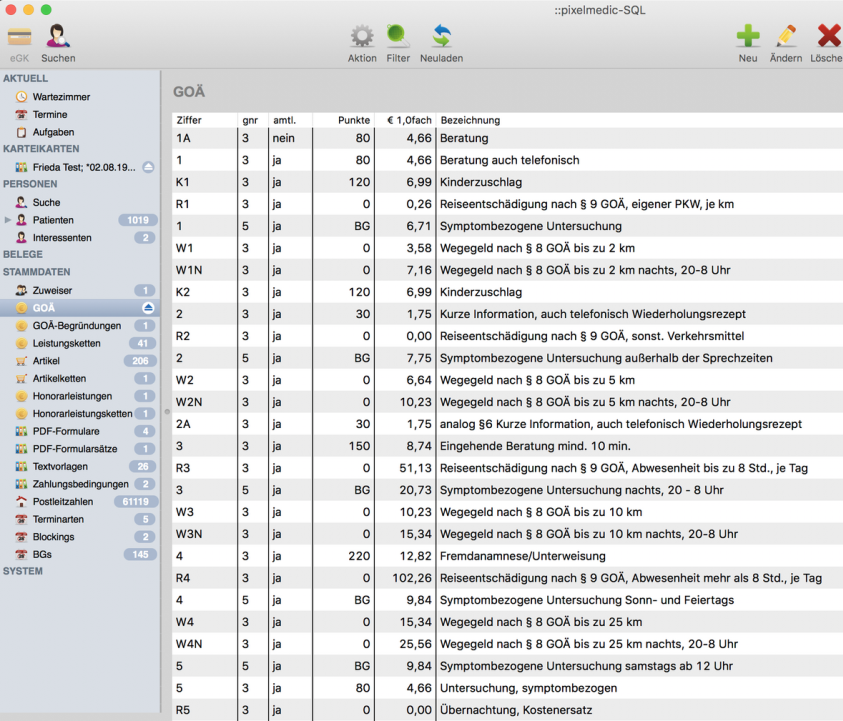Click the Patienten count badge 1019
Screen dimensions: 843x721
coord(138,220)
